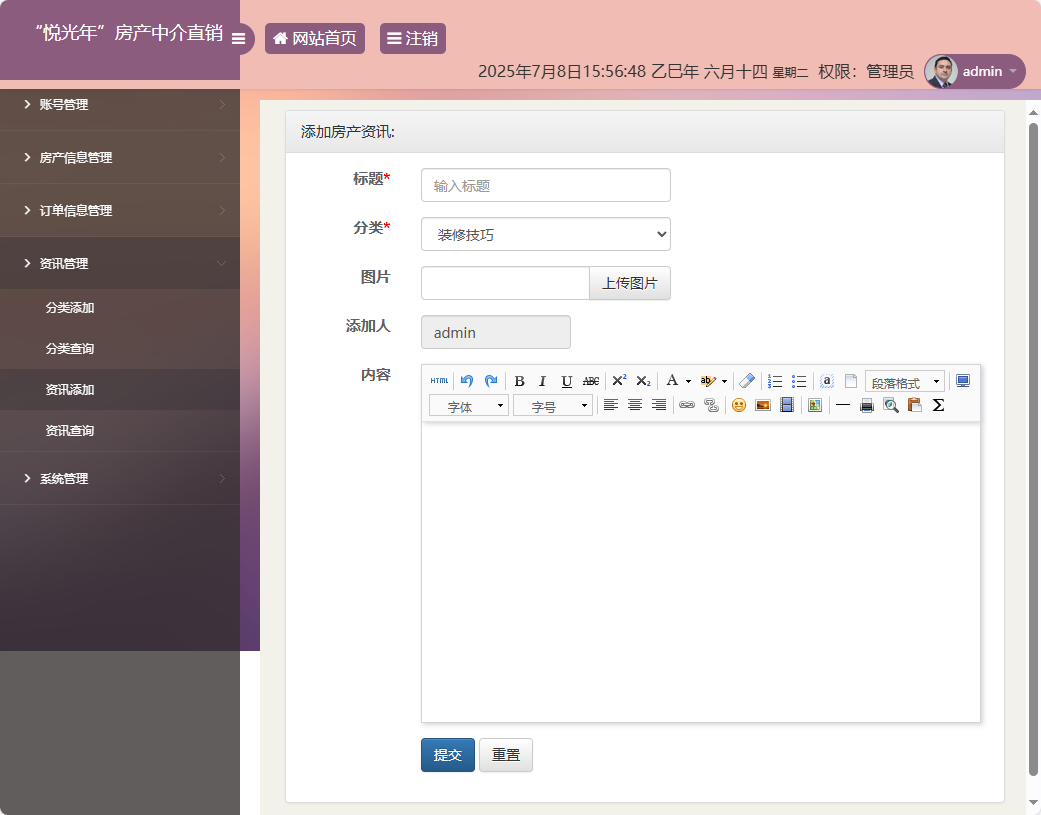Viewport: 1041px width, 815px height.
Task: Click the 提交 submit button
Action: (x=447, y=754)
